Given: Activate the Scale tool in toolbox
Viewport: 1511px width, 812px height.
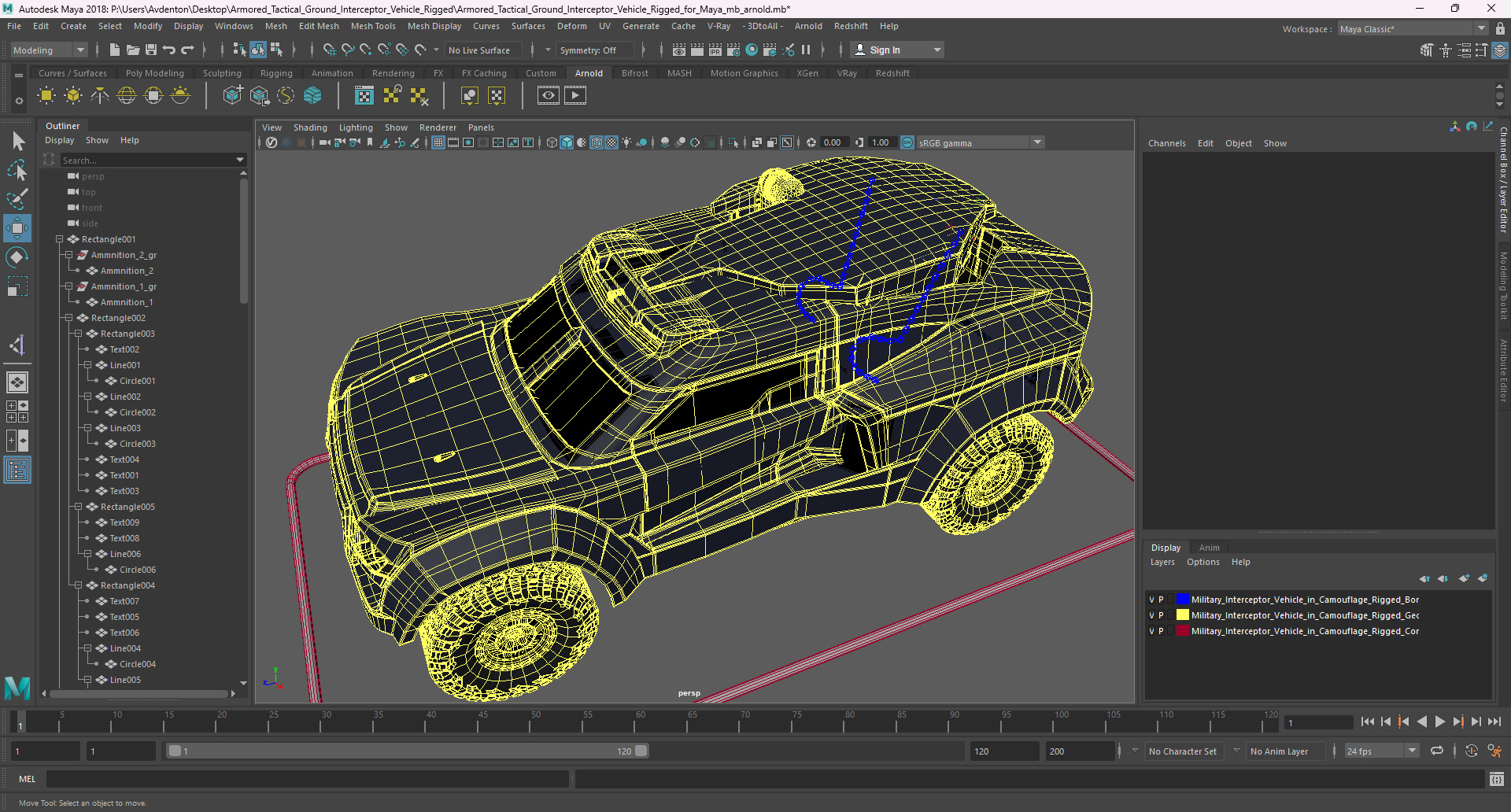Looking at the screenshot, I should point(17,286).
